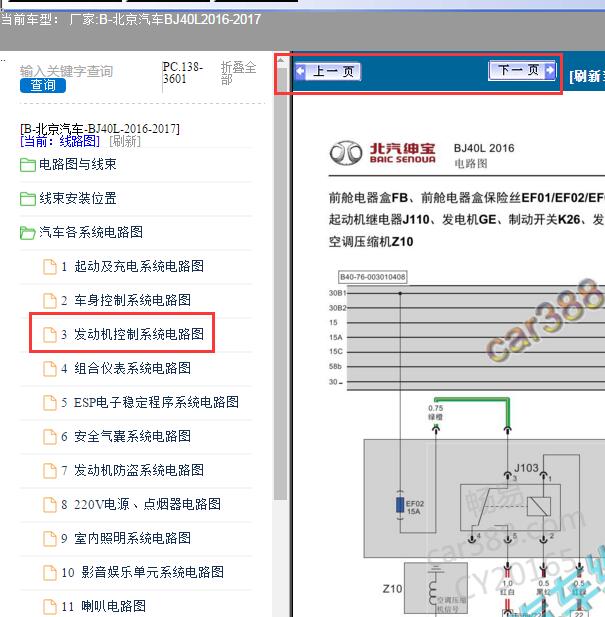Open 1 起动及充电系统电路图
This screenshot has height=617, width=605.
tap(133, 266)
